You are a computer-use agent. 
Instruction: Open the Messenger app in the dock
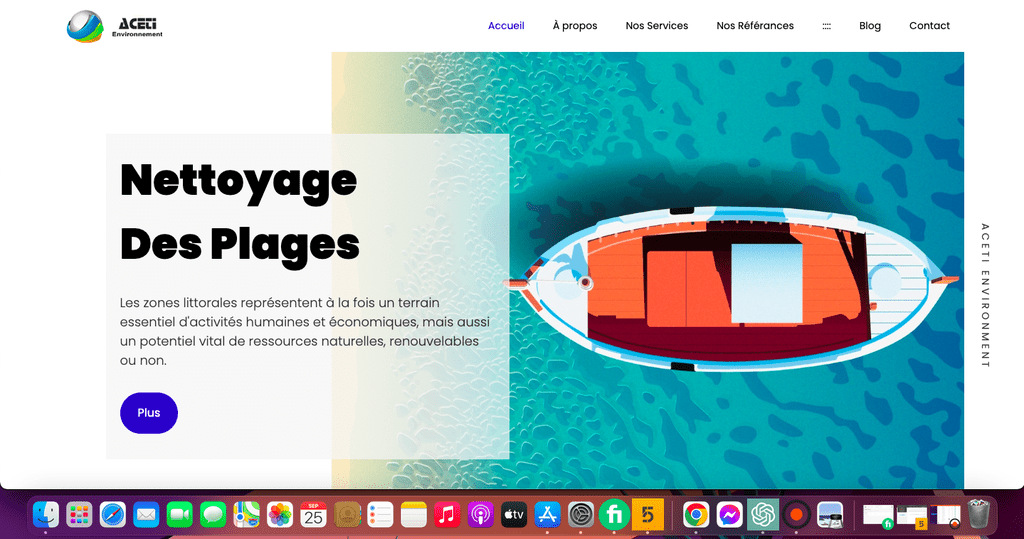729,515
